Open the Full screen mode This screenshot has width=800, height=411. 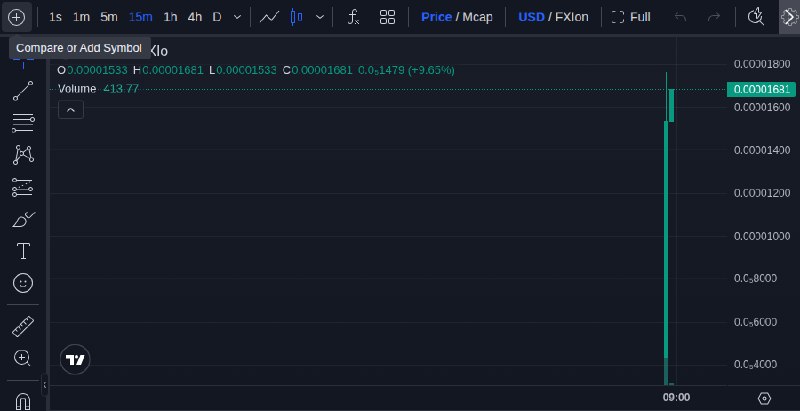631,17
